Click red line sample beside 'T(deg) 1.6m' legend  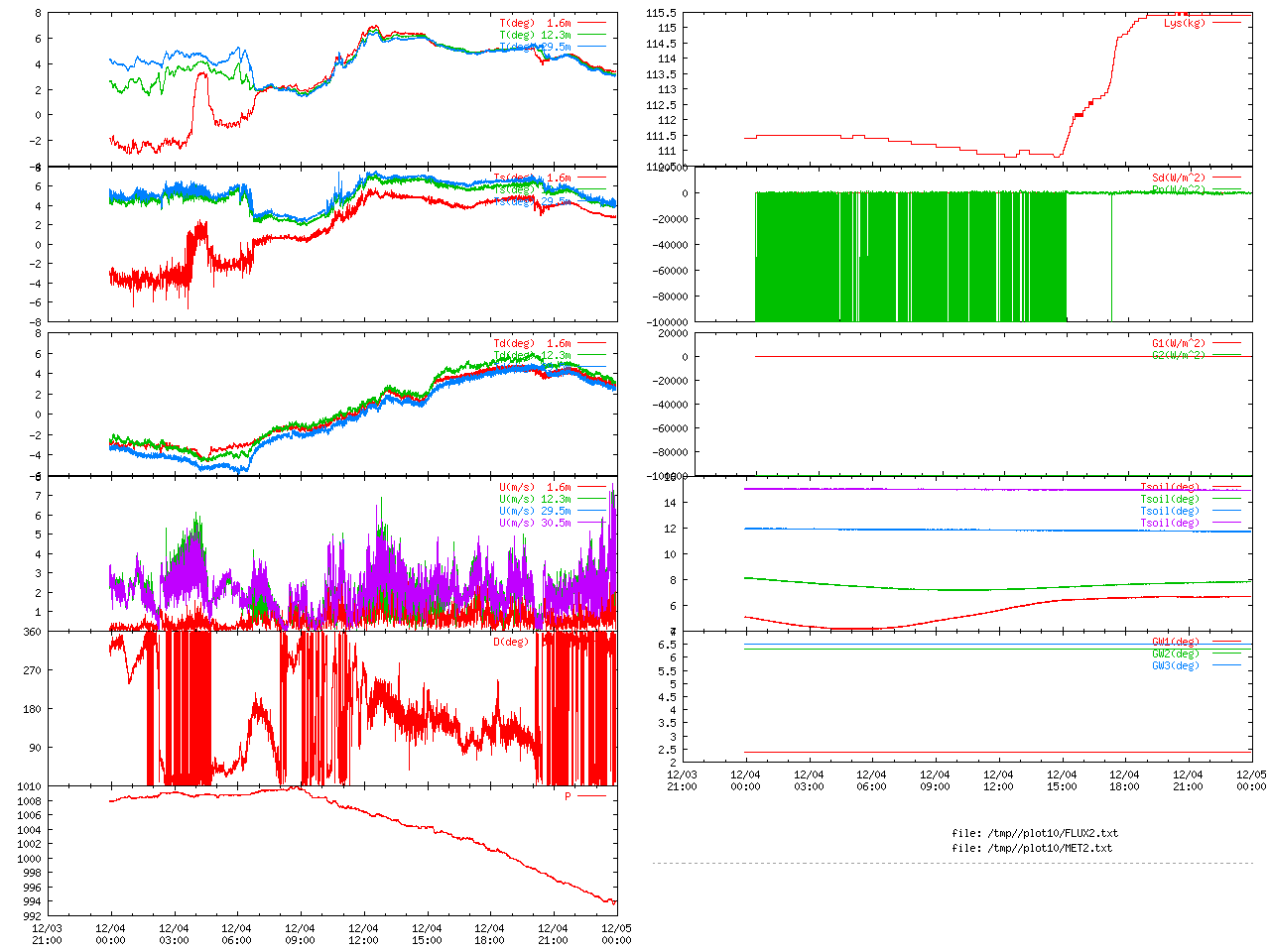(x=592, y=23)
